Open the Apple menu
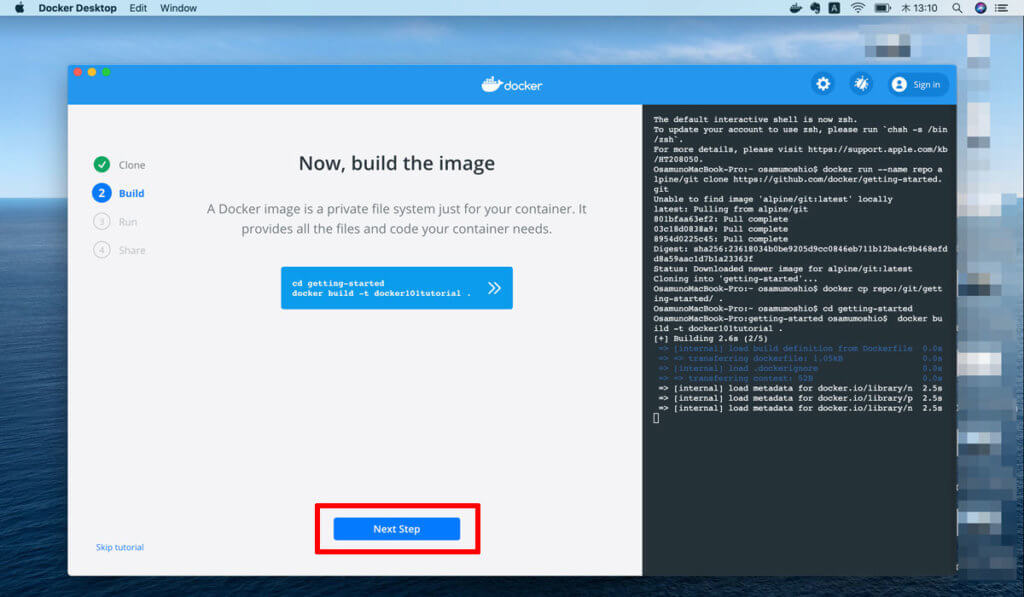This screenshot has height=597, width=1024. pyautogui.click(x=18, y=8)
